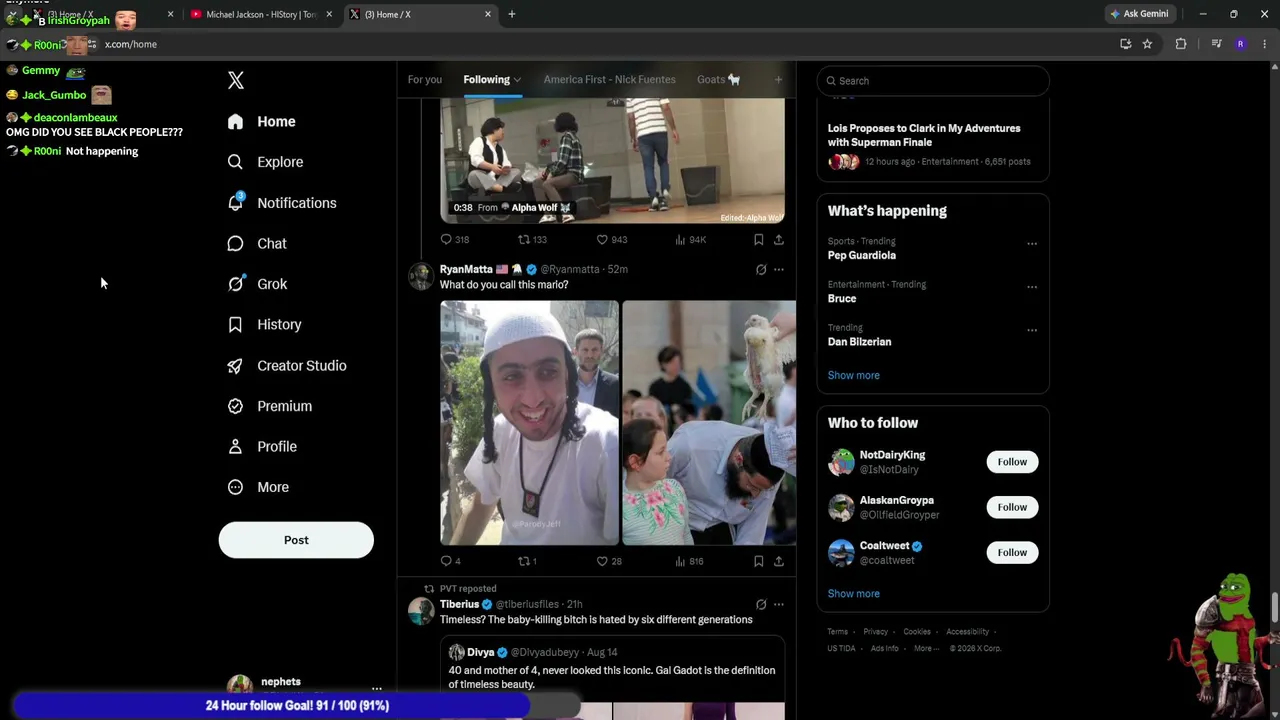The height and width of the screenshot is (720, 1280).
Task: Like the post with 943 likes
Action: pyautogui.click(x=611, y=240)
